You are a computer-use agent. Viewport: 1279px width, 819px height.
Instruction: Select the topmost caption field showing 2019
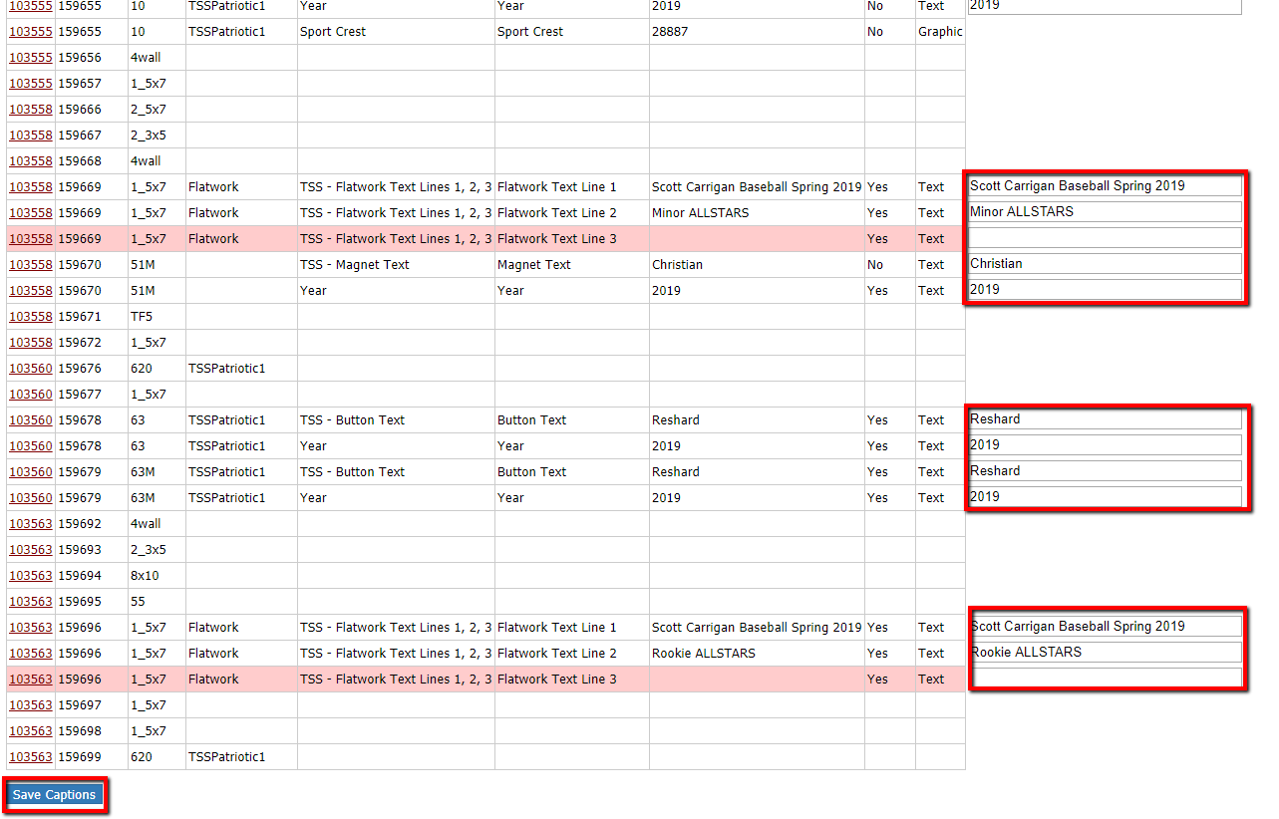1103,6
